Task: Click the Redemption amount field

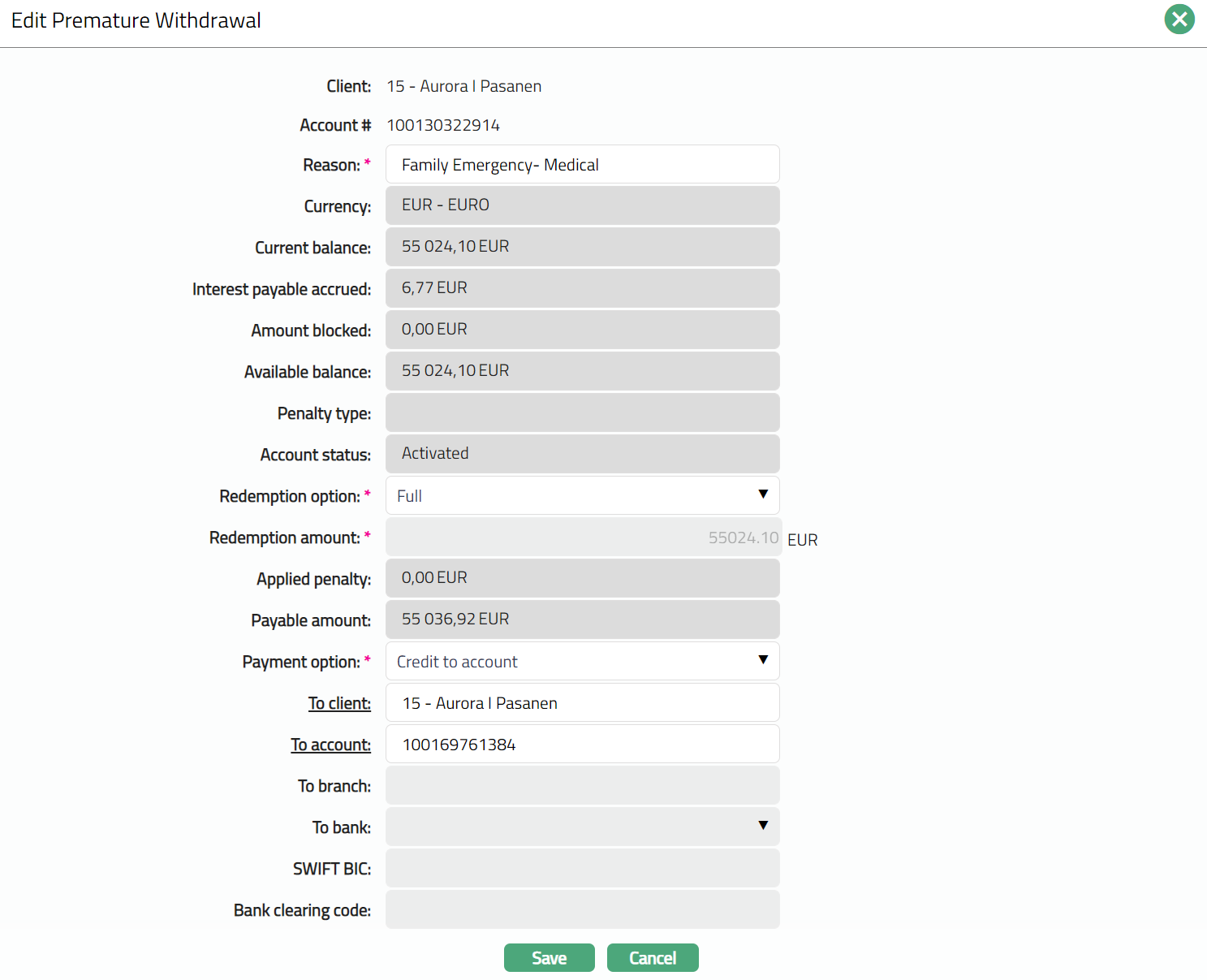Action: [582, 537]
